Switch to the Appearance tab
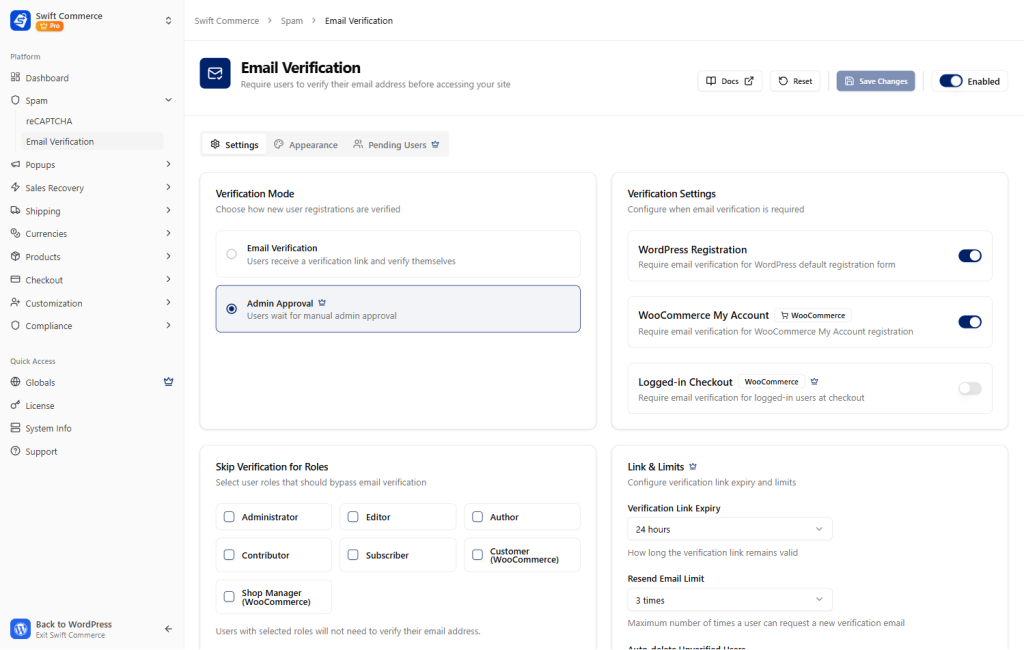 pos(306,144)
